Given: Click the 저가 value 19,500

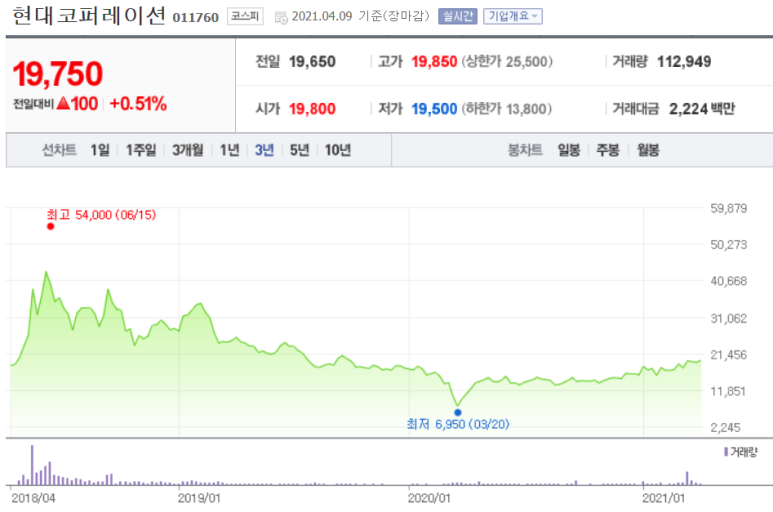Looking at the screenshot, I should (434, 109).
